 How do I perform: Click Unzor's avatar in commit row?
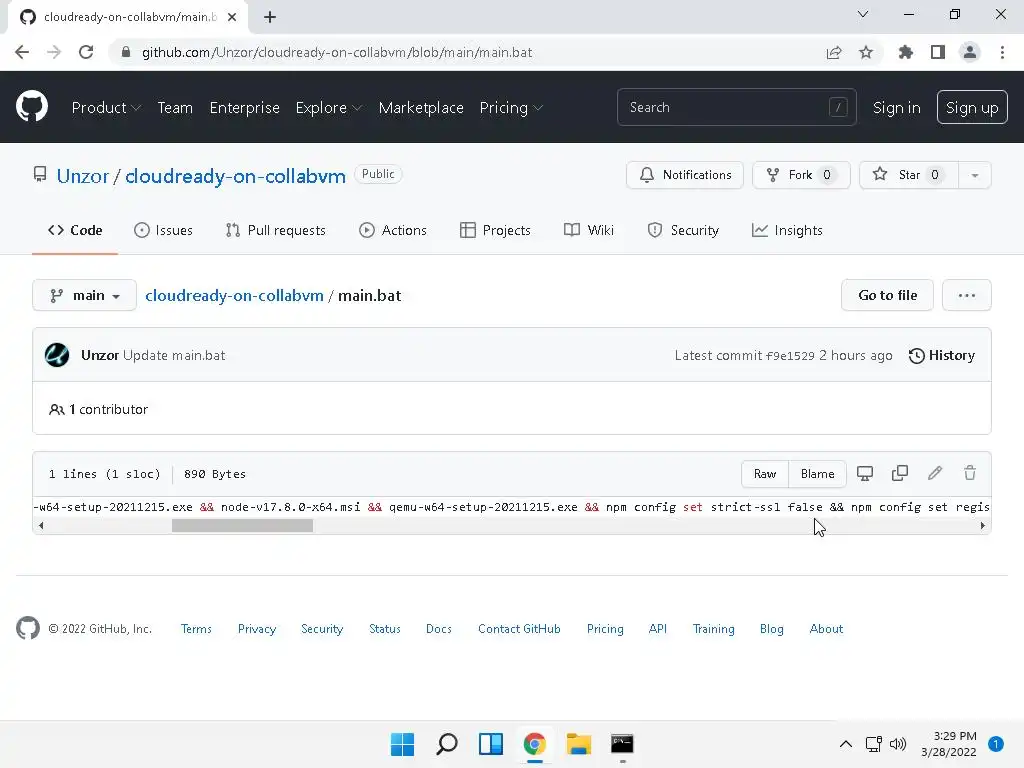pyautogui.click(x=57, y=355)
